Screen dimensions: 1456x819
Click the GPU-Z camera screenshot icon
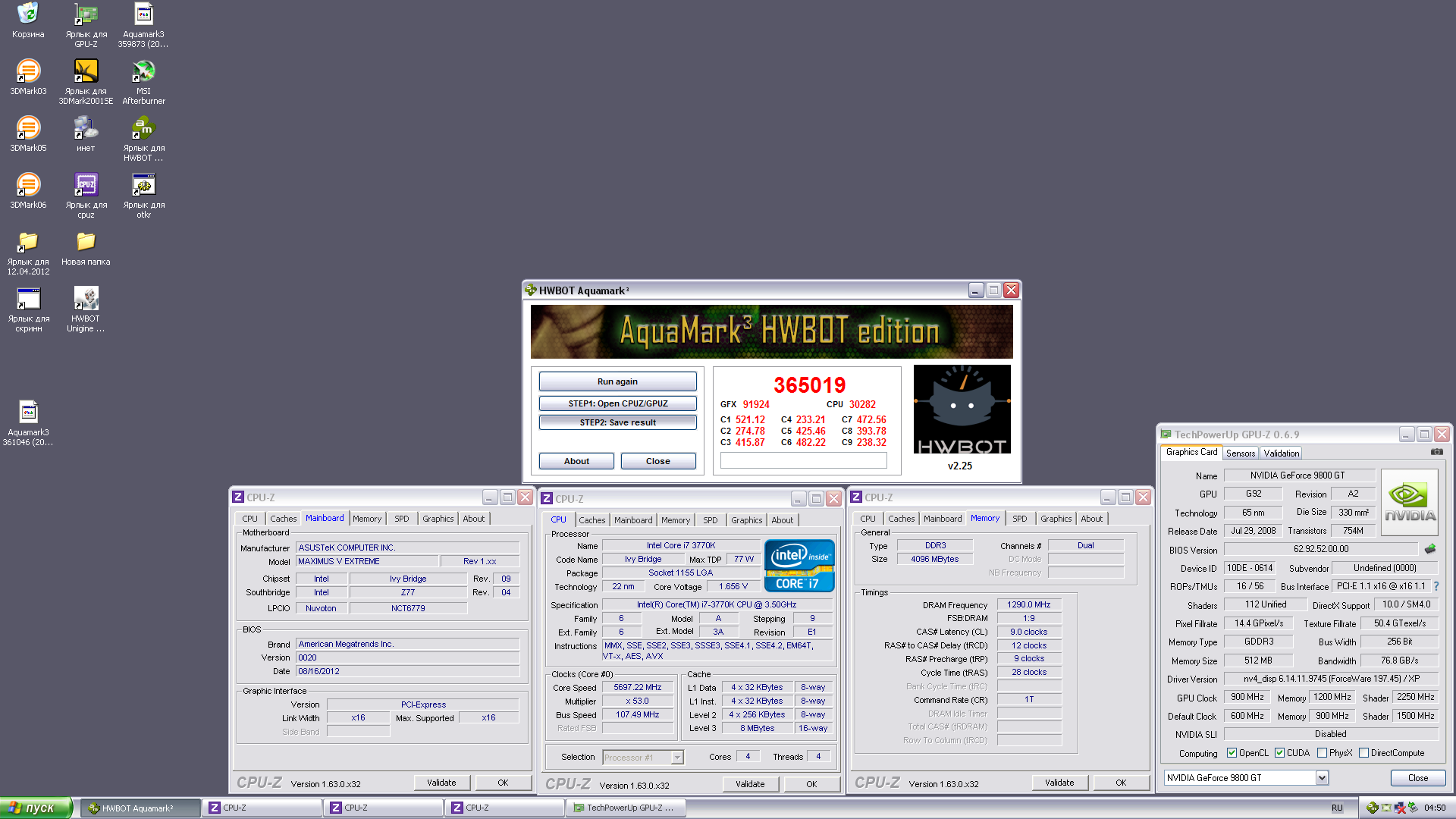tap(1437, 452)
